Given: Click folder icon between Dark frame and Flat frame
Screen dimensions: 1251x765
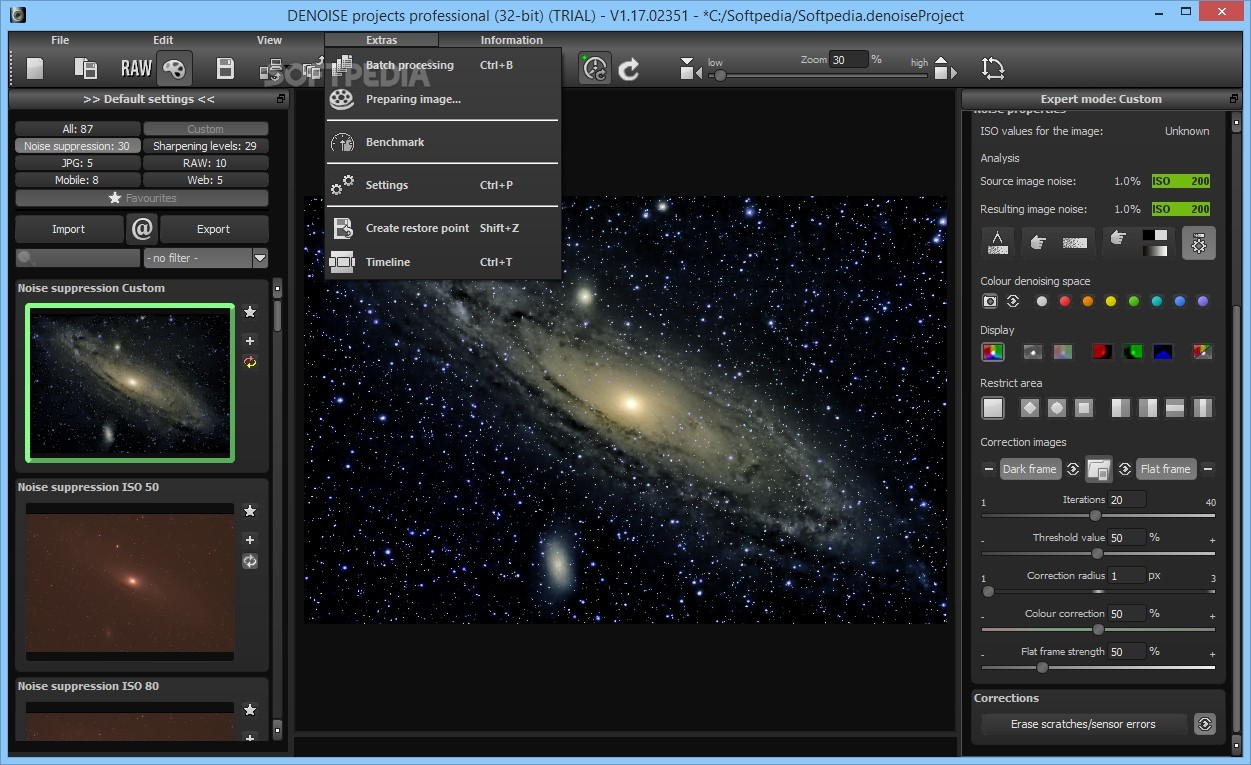Looking at the screenshot, I should (x=1098, y=469).
